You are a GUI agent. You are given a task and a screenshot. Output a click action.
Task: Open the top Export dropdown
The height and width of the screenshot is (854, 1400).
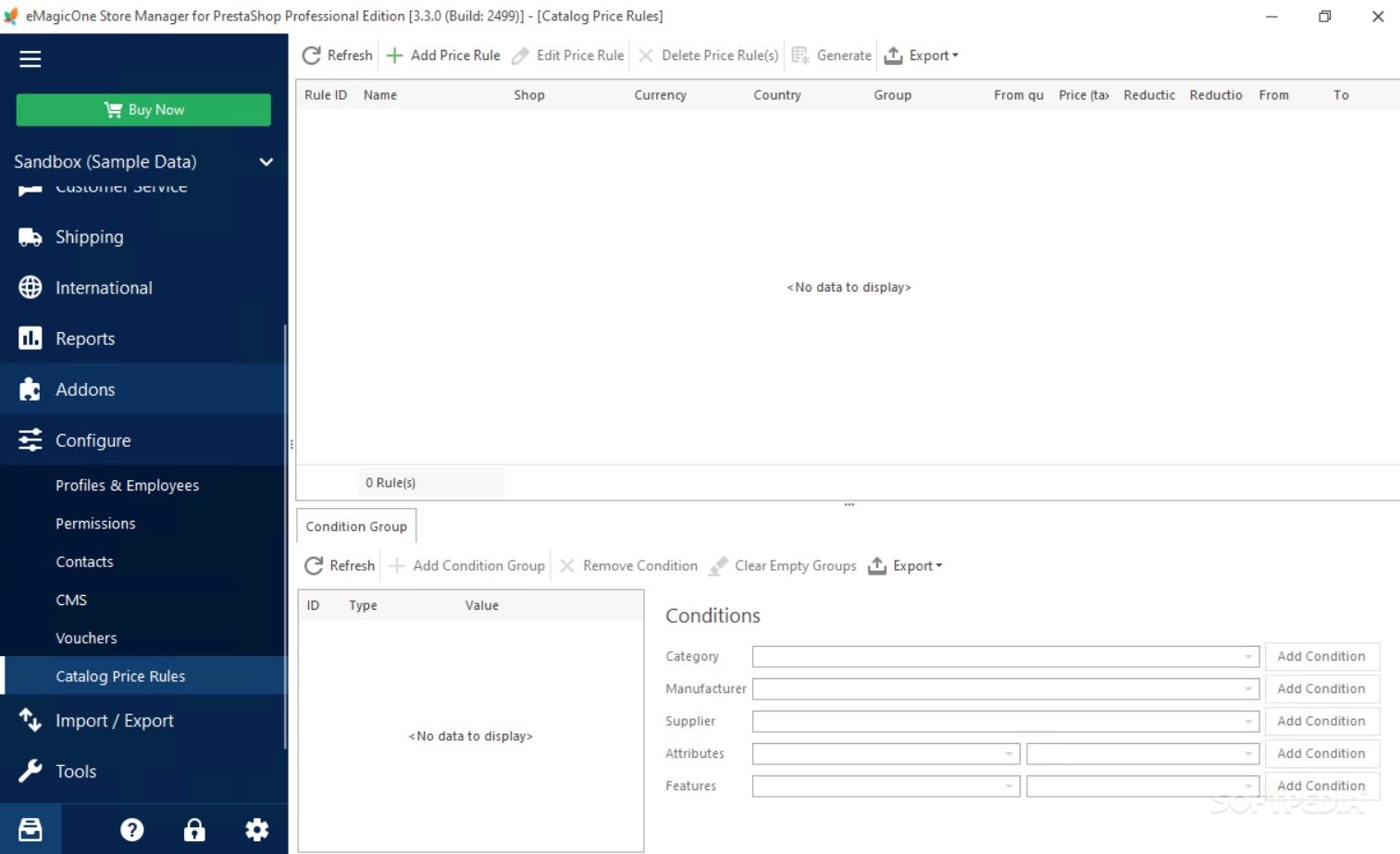pyautogui.click(x=921, y=56)
